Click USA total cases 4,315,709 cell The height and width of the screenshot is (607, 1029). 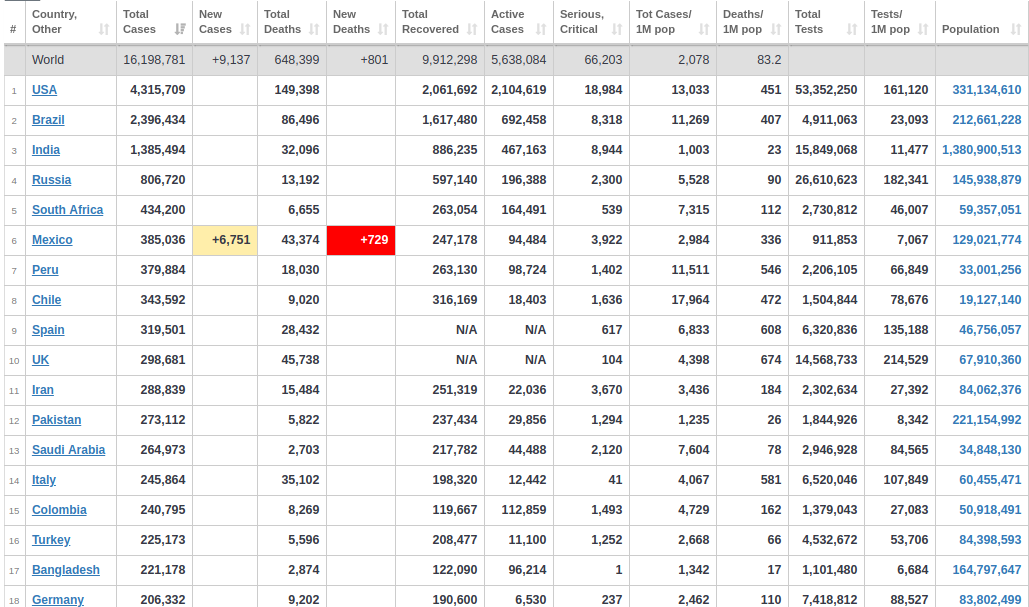coord(154,90)
